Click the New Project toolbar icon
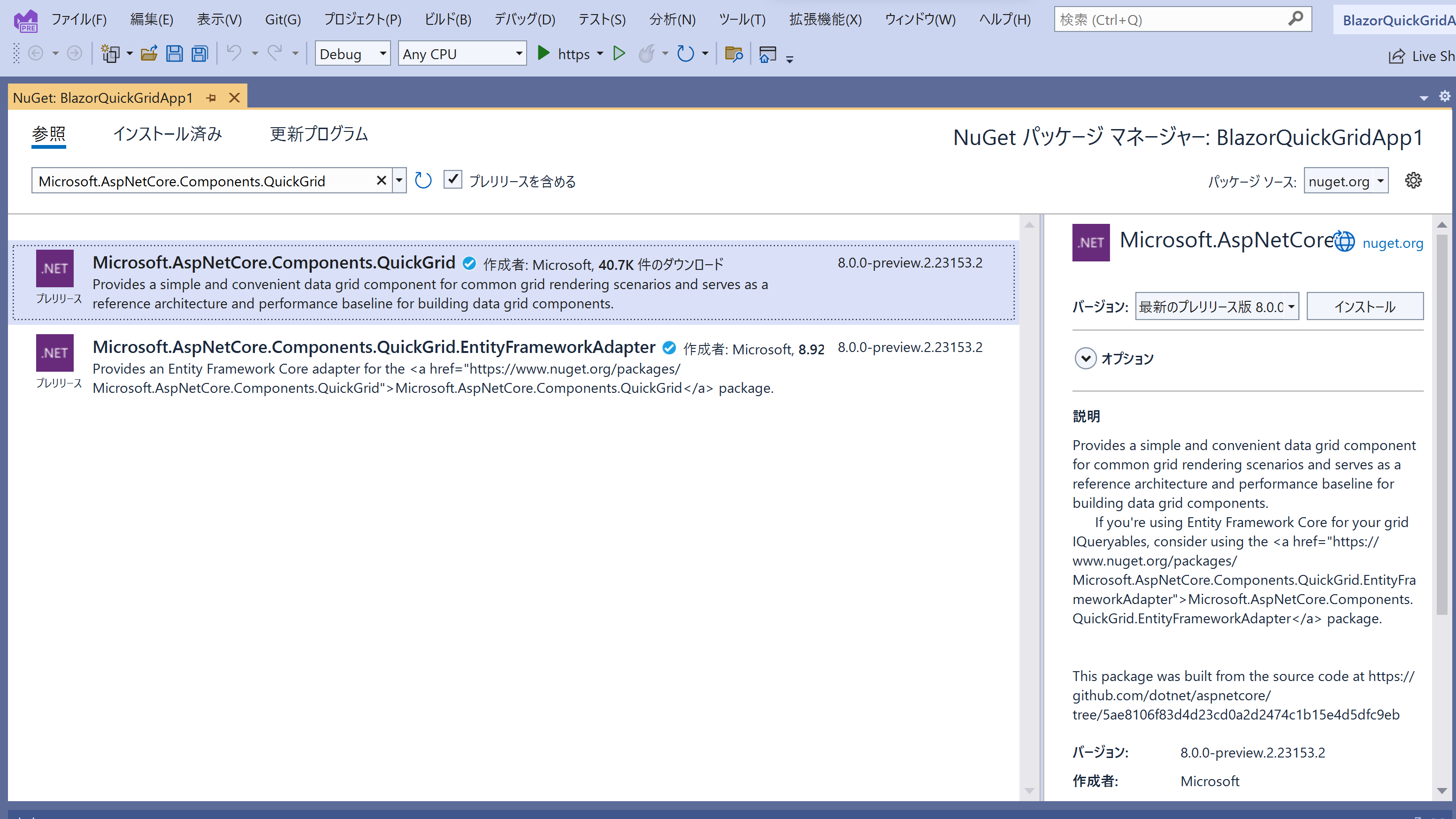This screenshot has width=1456, height=819. pos(110,54)
